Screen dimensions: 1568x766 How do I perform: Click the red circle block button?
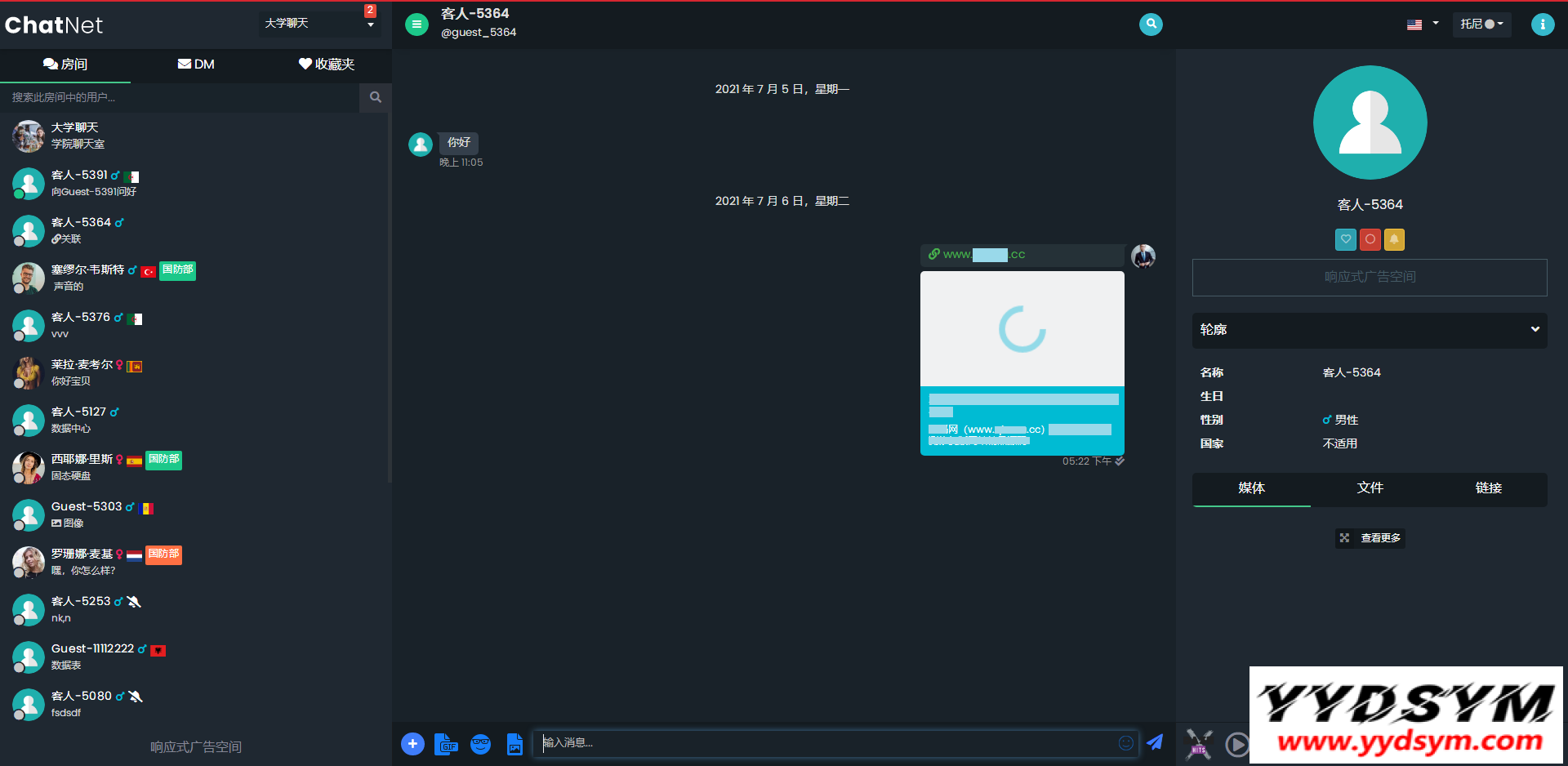[x=1370, y=239]
